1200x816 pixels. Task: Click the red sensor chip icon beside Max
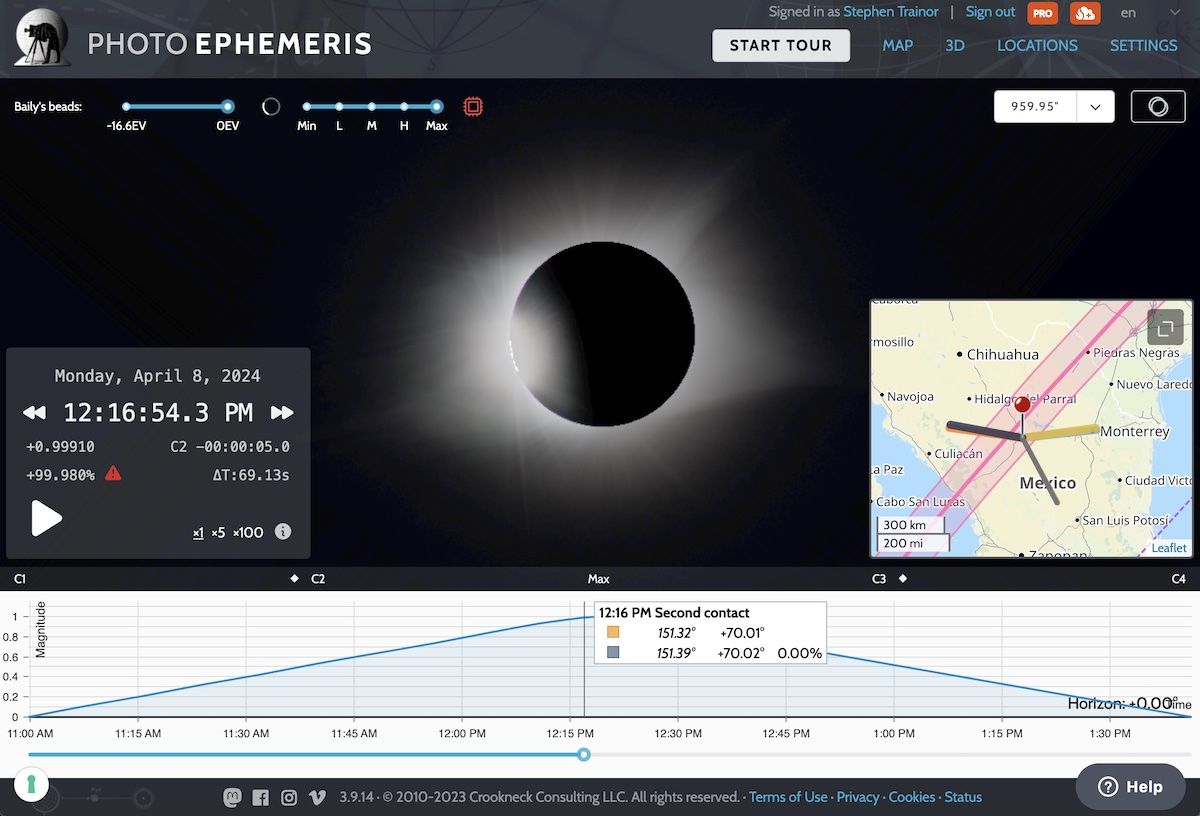(x=472, y=106)
